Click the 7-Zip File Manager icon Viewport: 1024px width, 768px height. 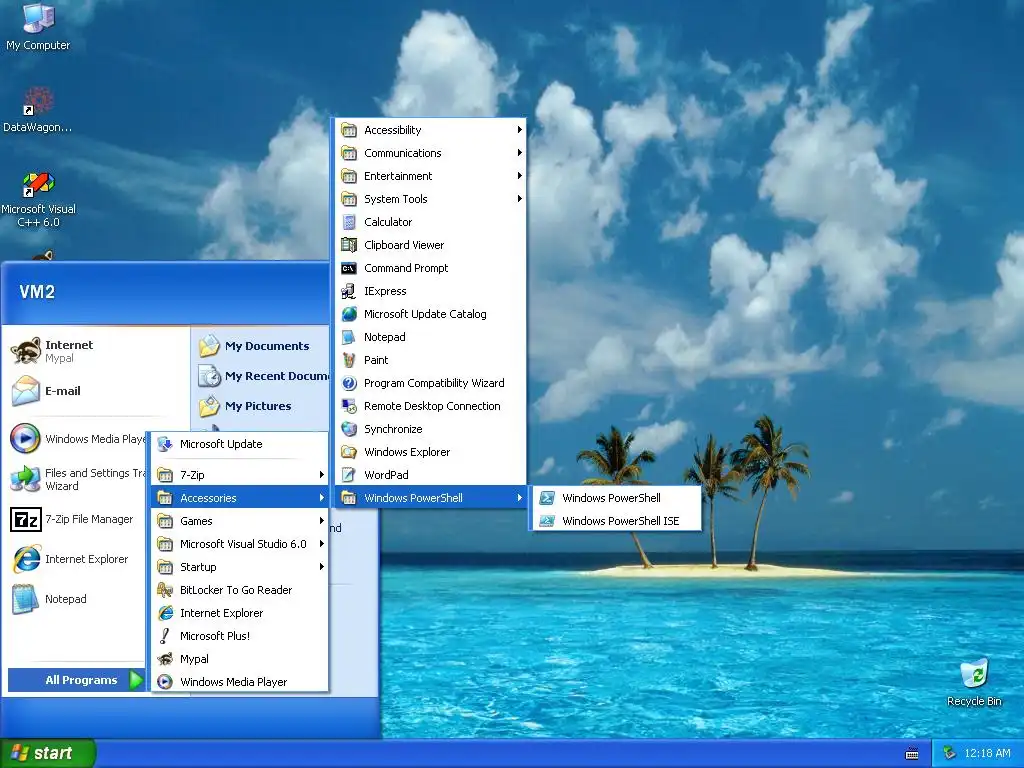pos(26,520)
